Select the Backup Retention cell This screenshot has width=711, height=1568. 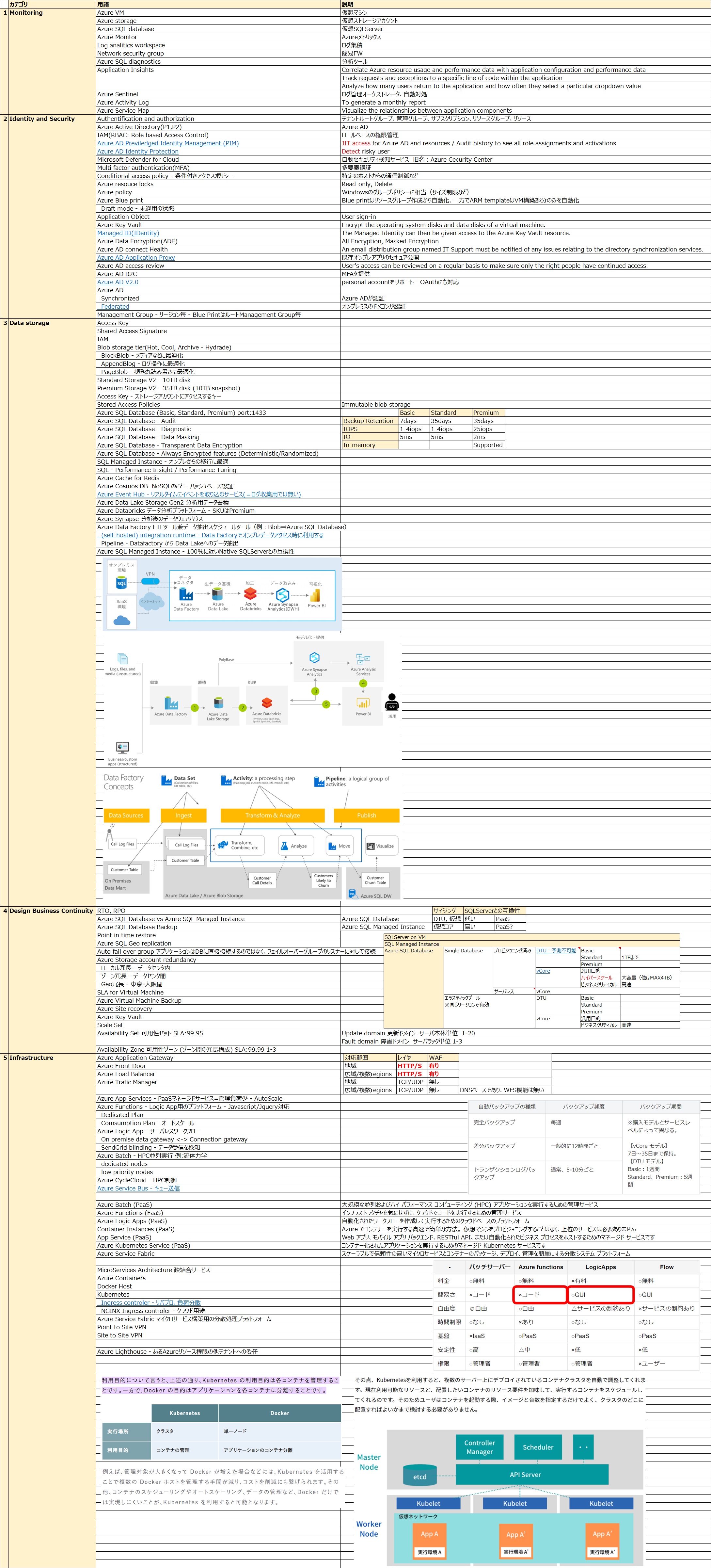pos(370,421)
